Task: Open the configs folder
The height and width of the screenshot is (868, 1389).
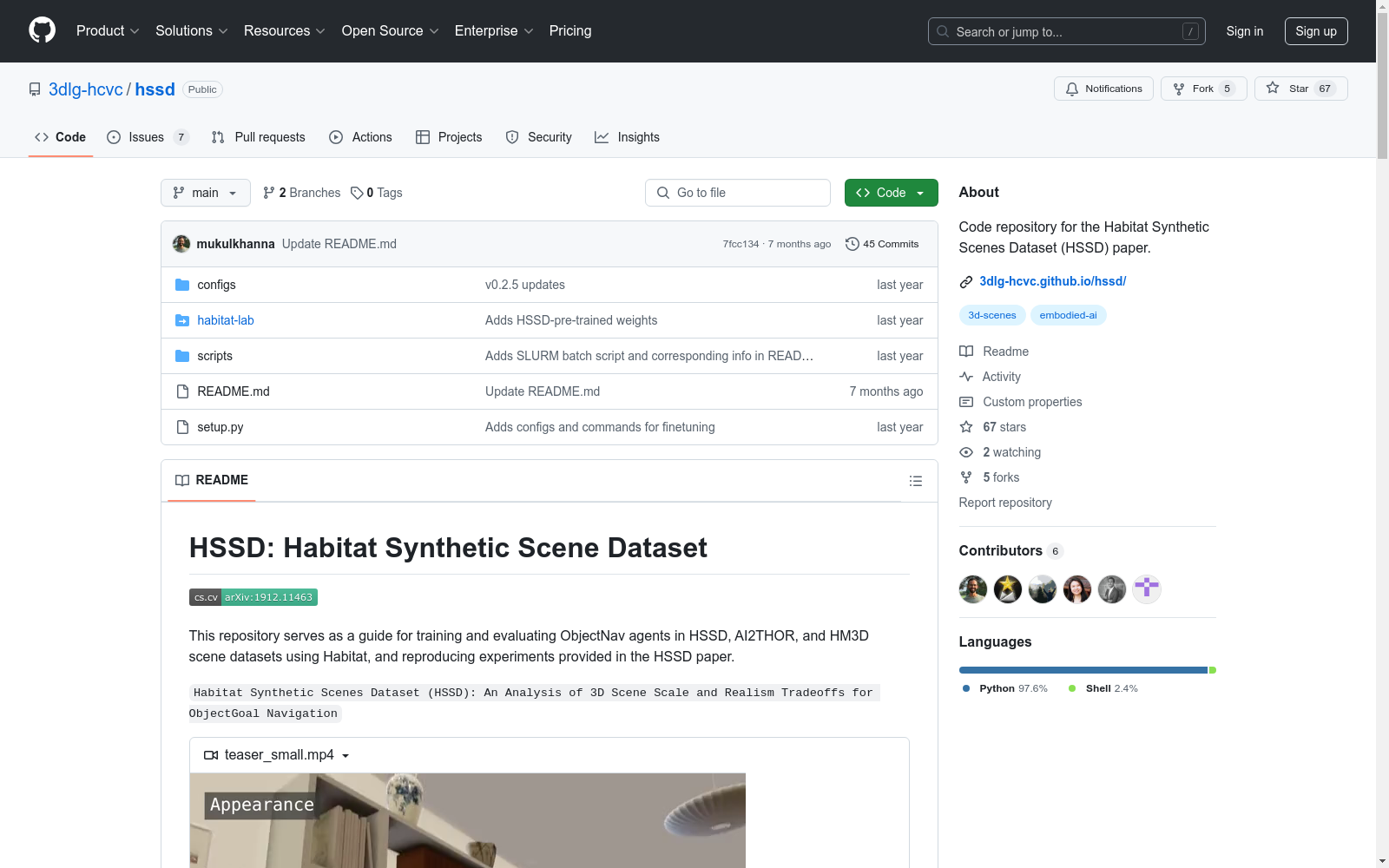Action: pyautogui.click(x=216, y=285)
